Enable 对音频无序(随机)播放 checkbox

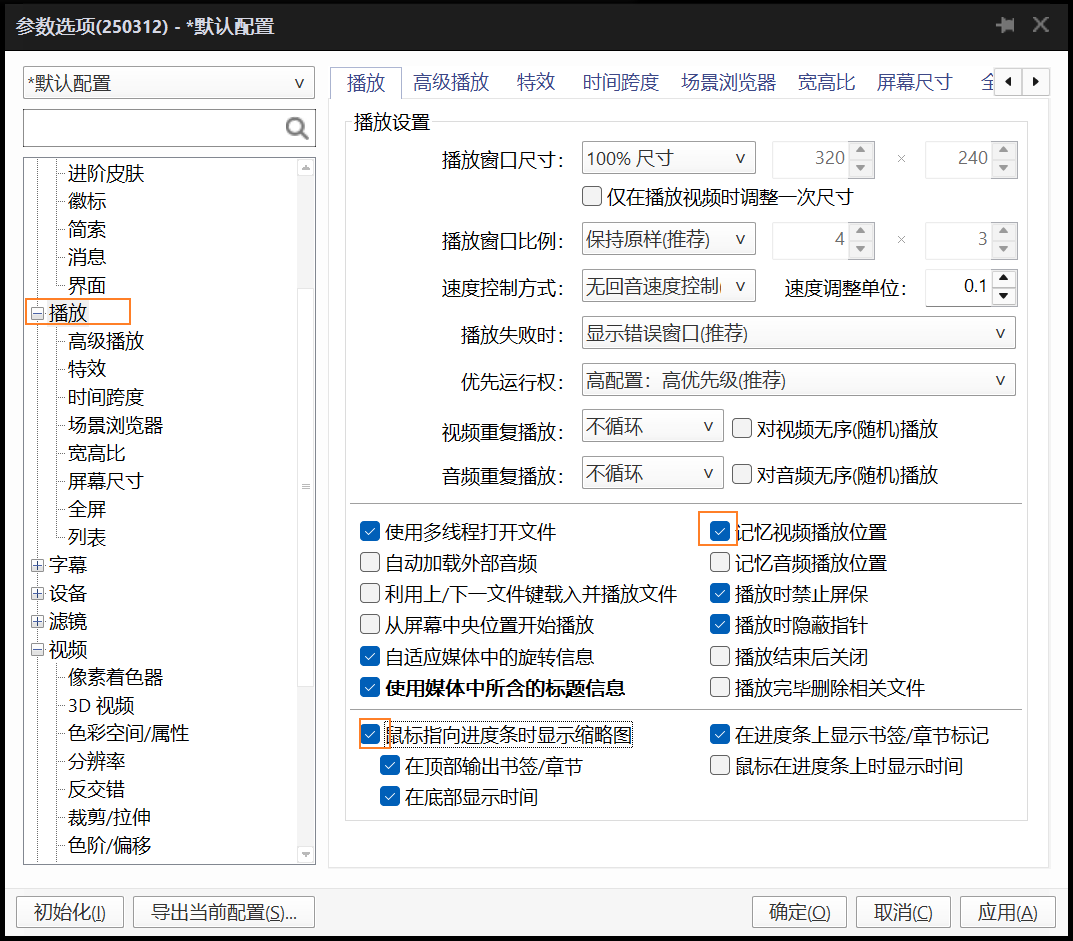742,474
